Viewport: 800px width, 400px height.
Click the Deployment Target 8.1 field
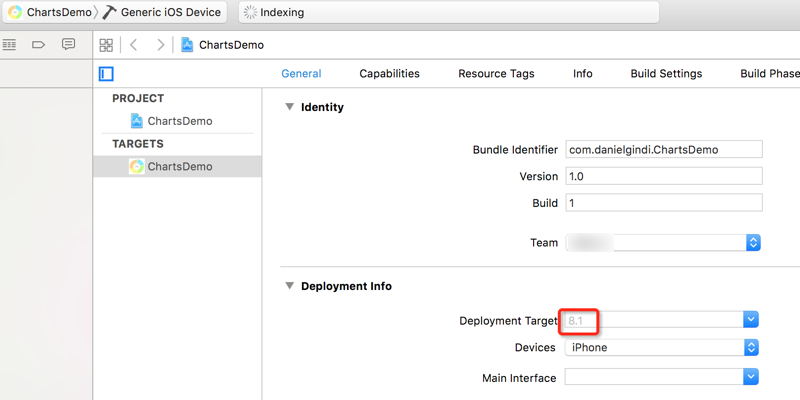click(x=654, y=321)
